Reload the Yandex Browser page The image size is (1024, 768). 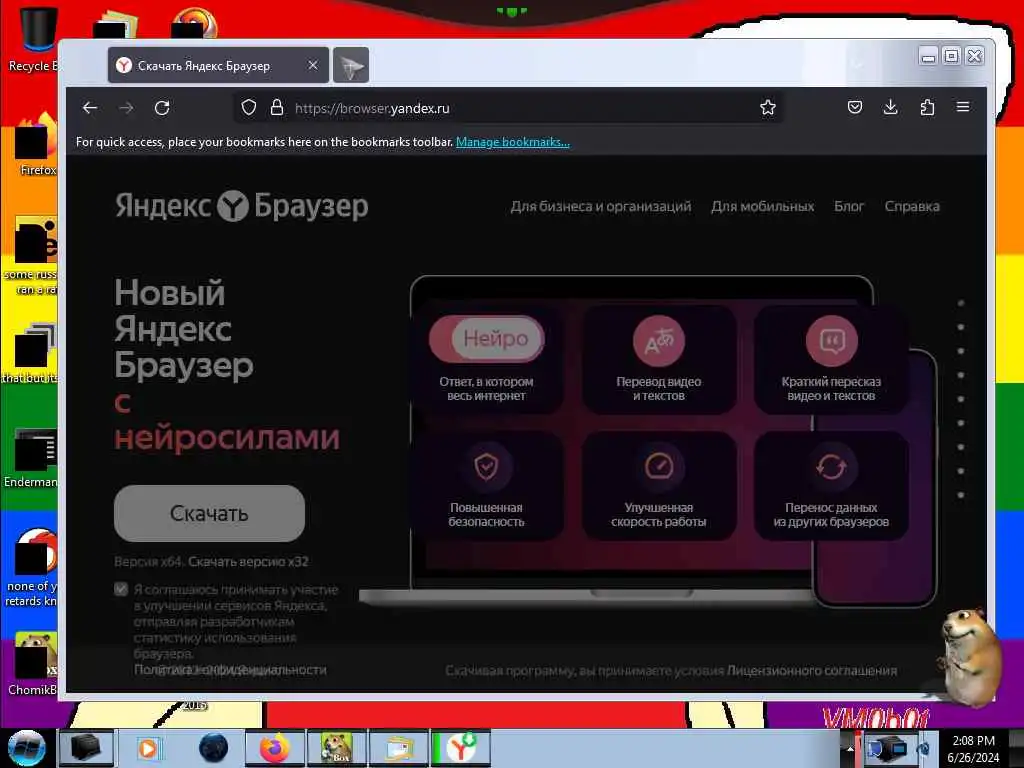(162, 108)
